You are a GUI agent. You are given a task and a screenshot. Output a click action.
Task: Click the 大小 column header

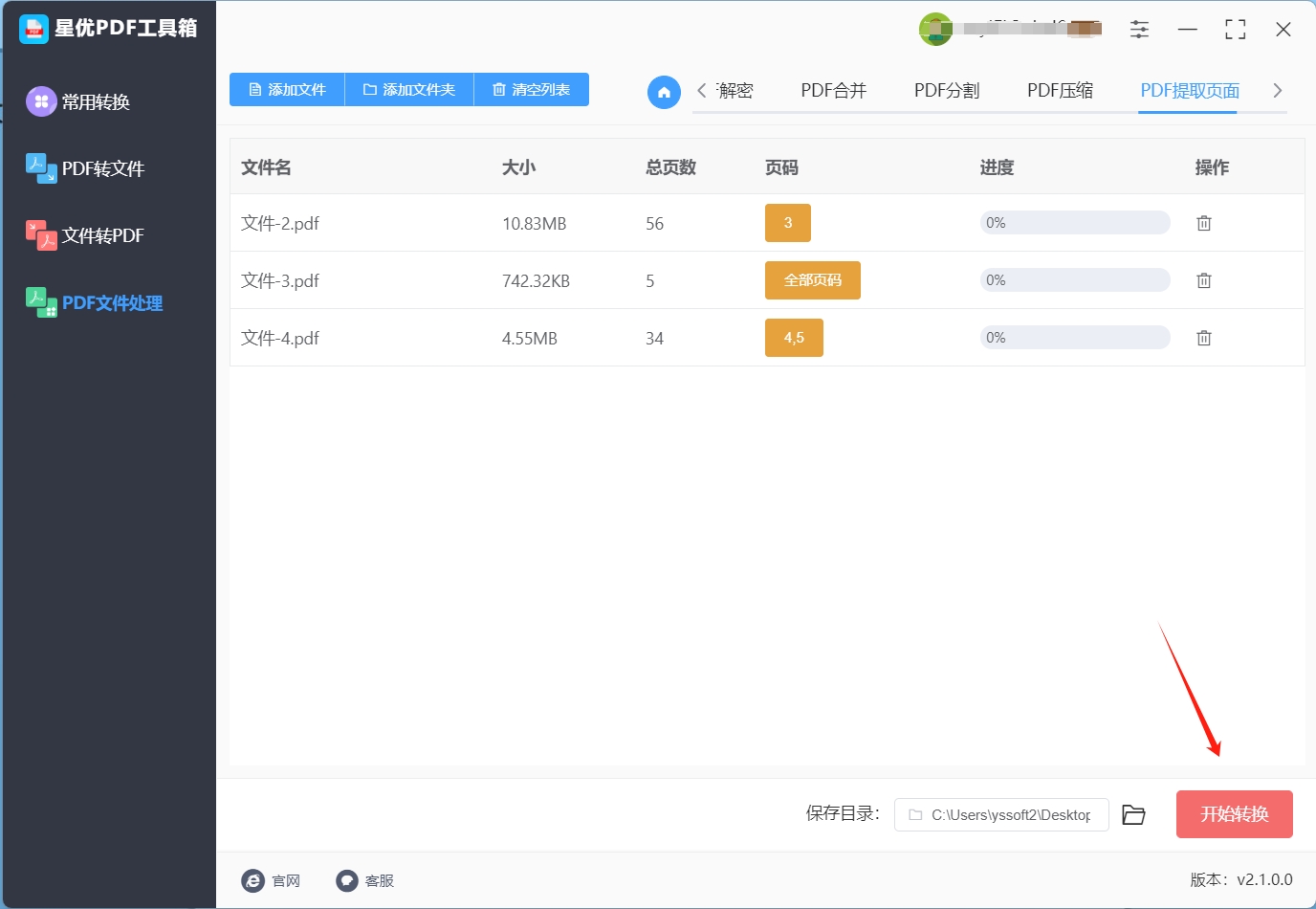click(x=519, y=167)
